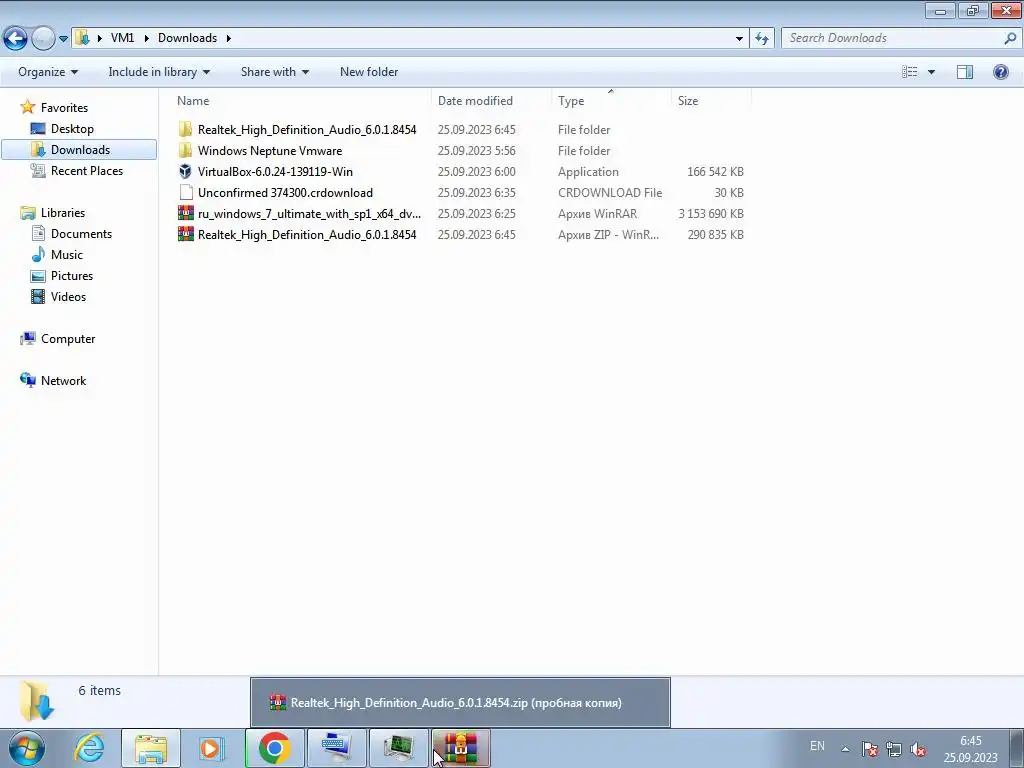Open the network tray icon
Viewport: 1024px width, 768px height.
point(893,749)
